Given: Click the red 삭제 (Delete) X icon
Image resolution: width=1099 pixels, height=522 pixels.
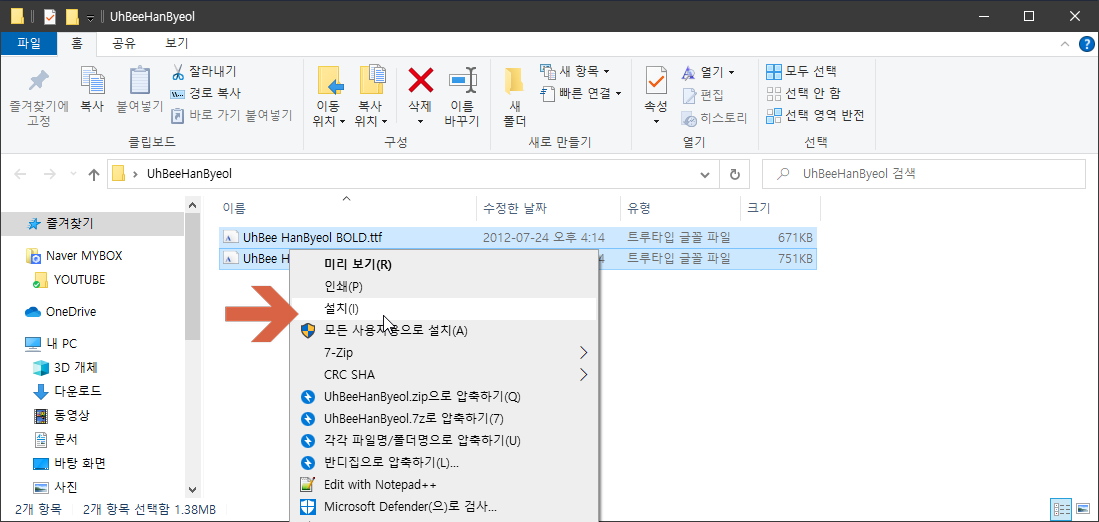Looking at the screenshot, I should 421,81.
